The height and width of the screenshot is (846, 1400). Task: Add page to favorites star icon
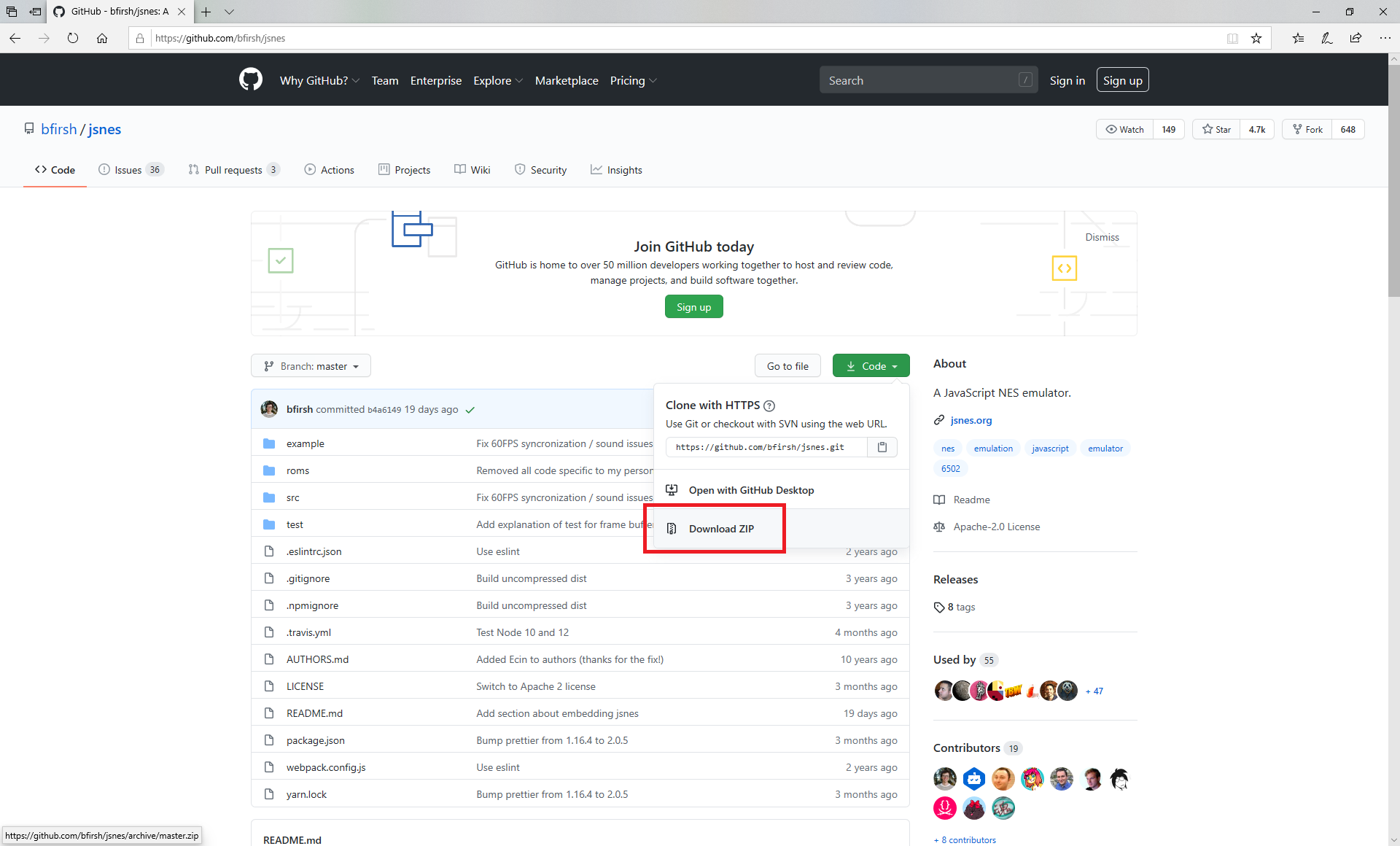click(x=1256, y=38)
